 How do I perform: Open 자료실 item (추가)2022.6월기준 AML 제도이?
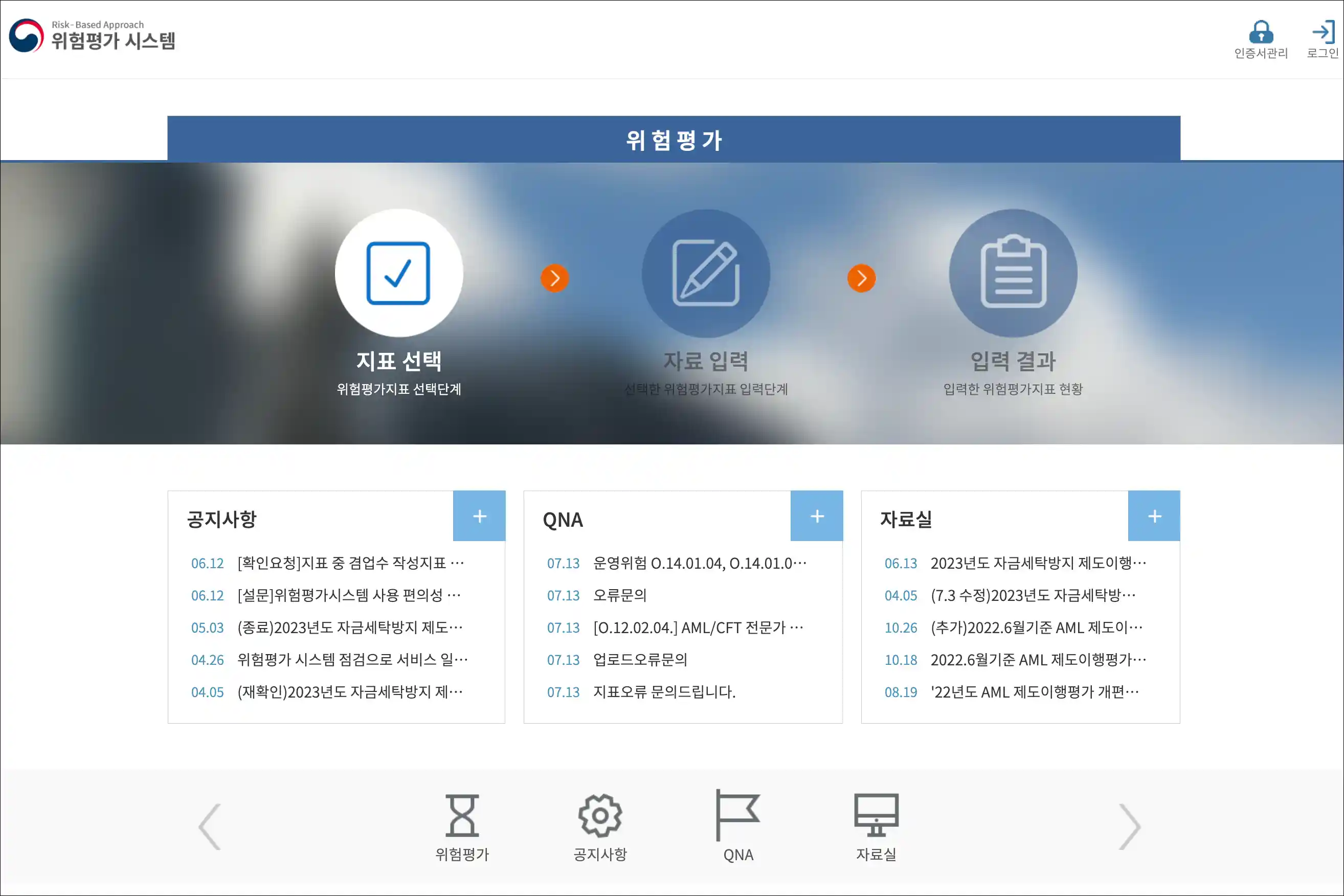tap(1036, 628)
